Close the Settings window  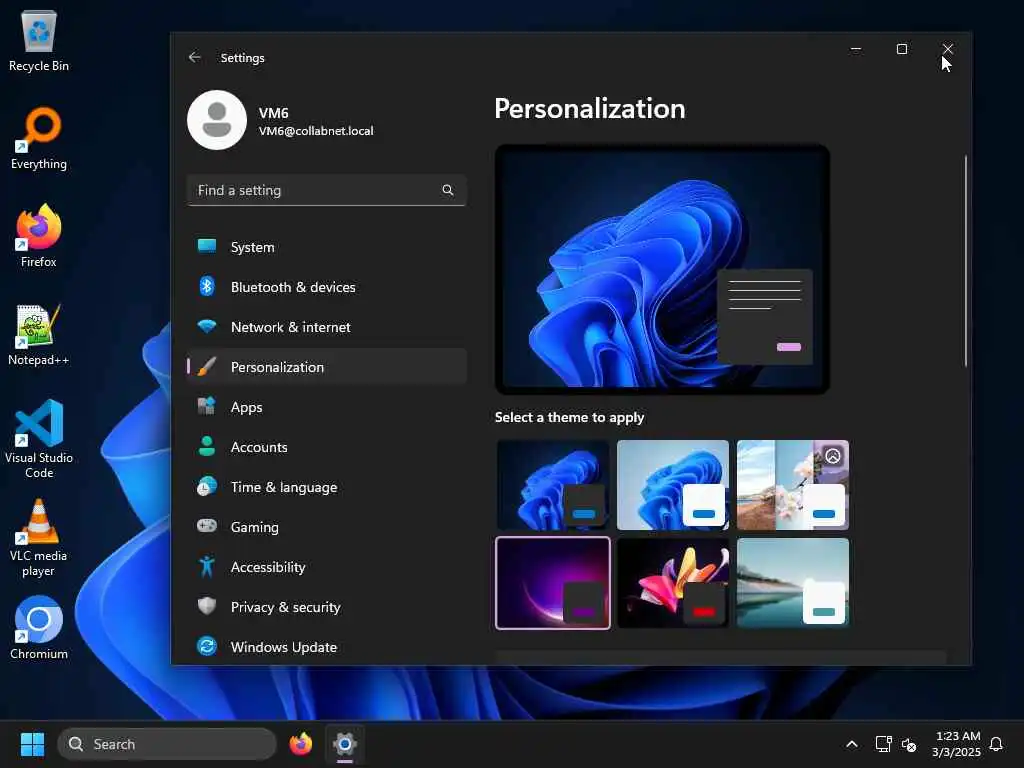948,49
